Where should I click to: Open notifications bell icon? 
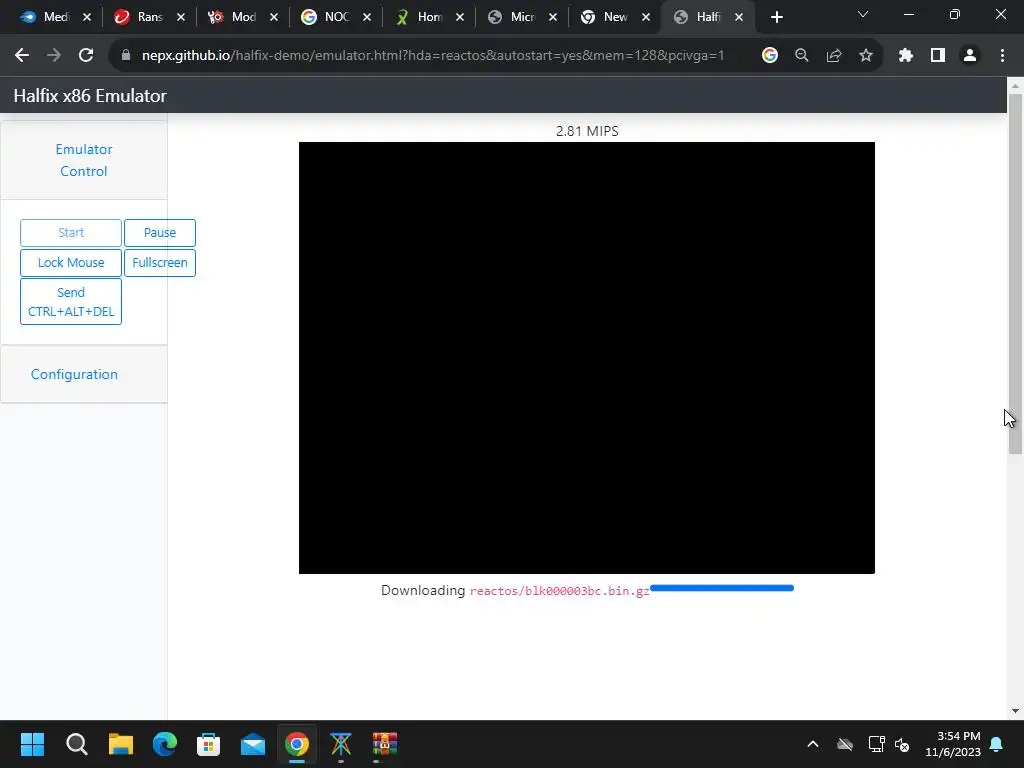[x=997, y=744]
